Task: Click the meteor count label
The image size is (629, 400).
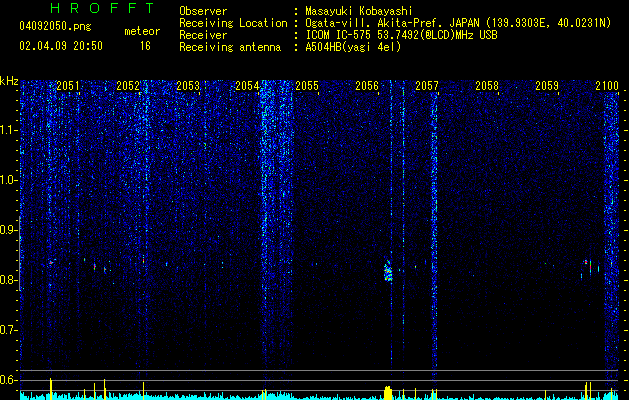Action: point(142,32)
